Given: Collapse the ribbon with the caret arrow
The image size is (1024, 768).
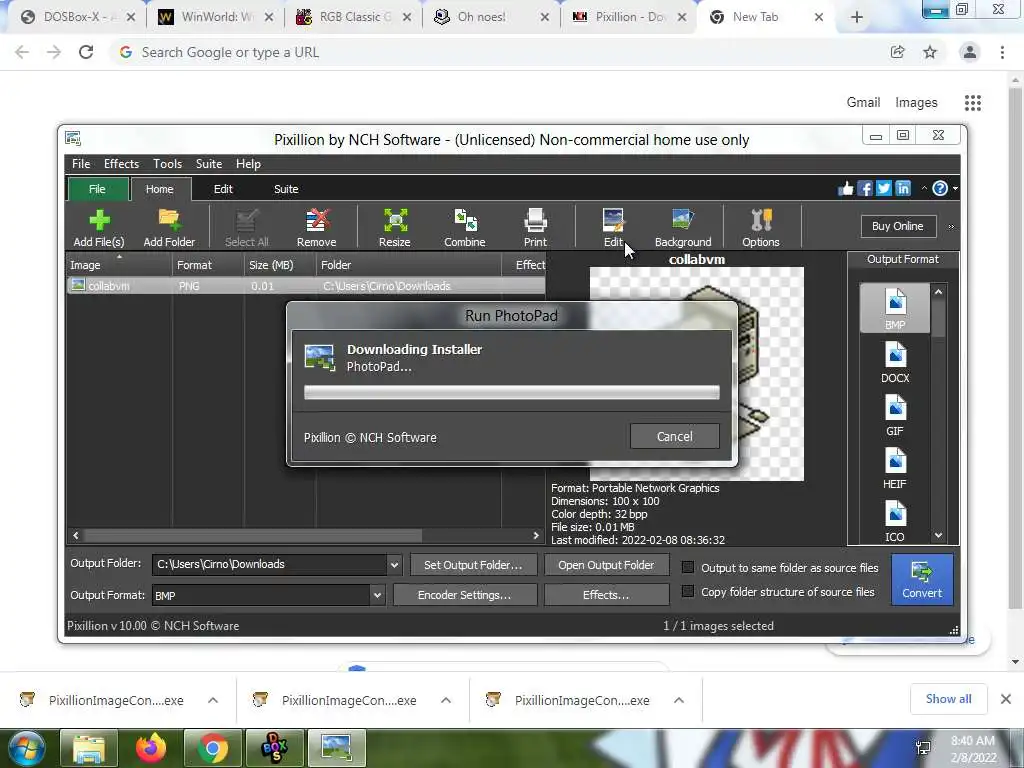Looking at the screenshot, I should click(924, 189).
